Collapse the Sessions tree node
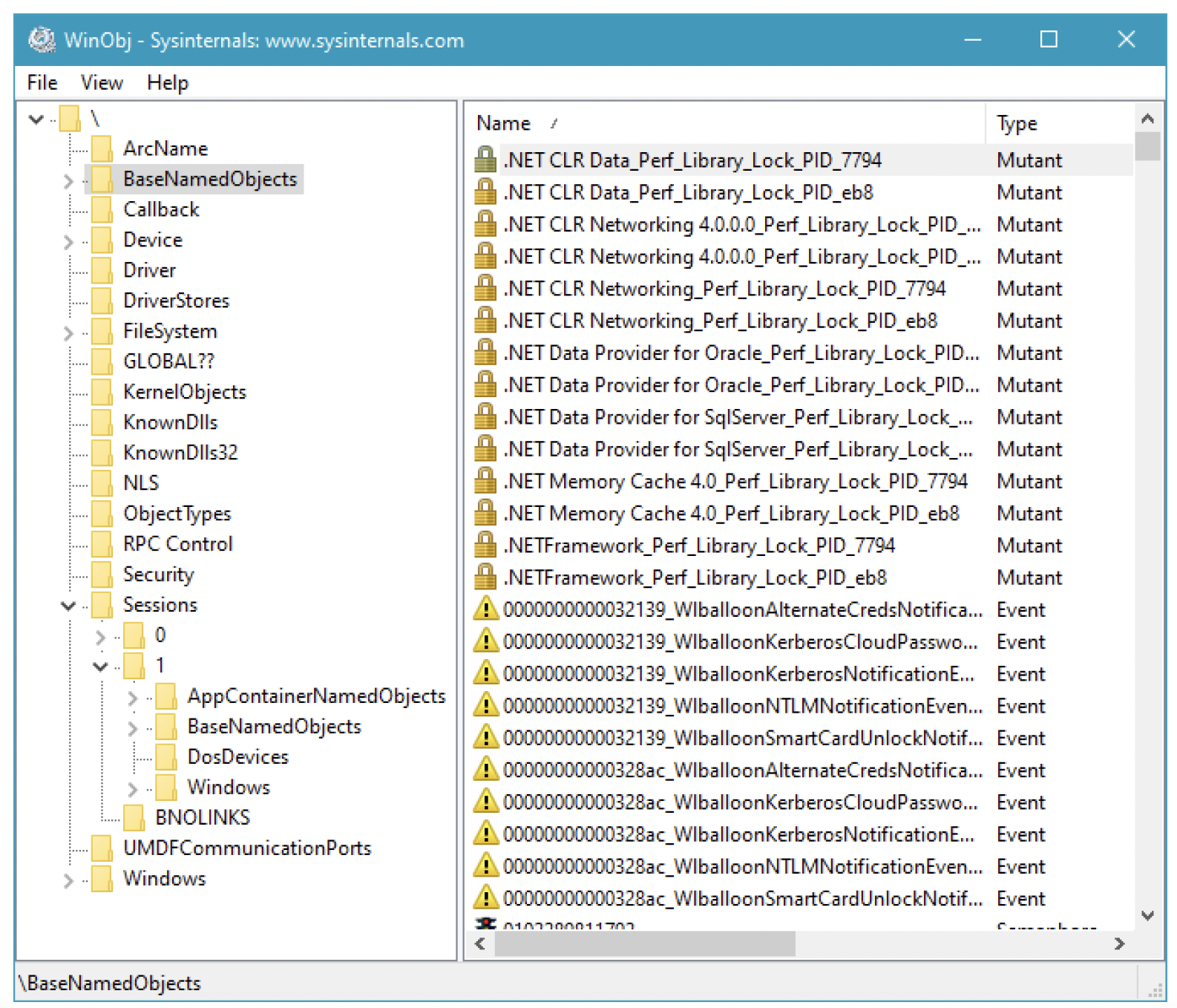This screenshot has width=1177, height=1008. 68,606
